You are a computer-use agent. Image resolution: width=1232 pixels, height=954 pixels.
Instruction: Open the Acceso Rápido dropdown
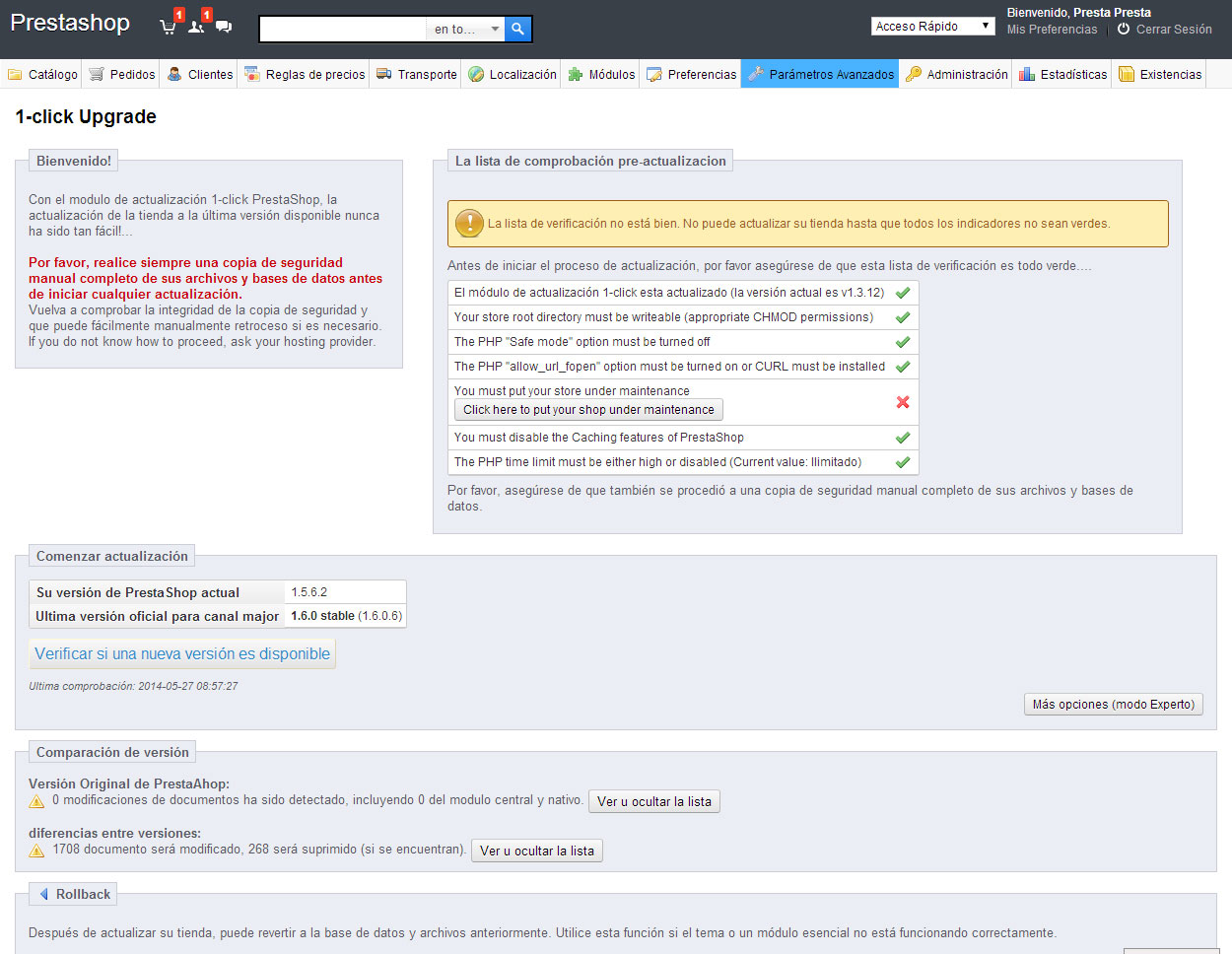pos(933,27)
